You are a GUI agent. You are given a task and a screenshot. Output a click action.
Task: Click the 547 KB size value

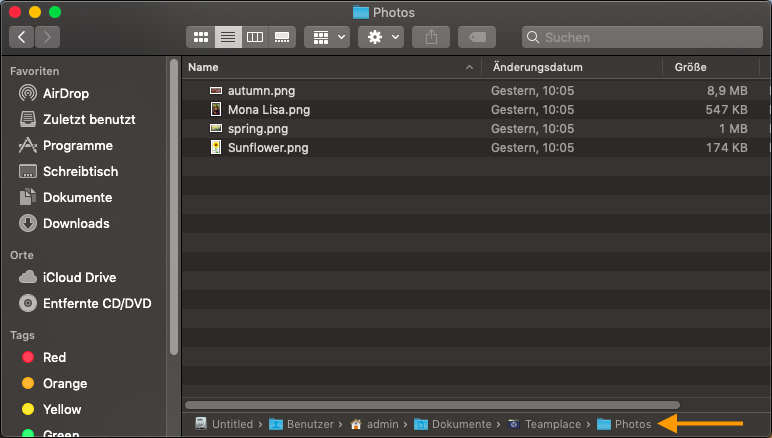[726, 110]
